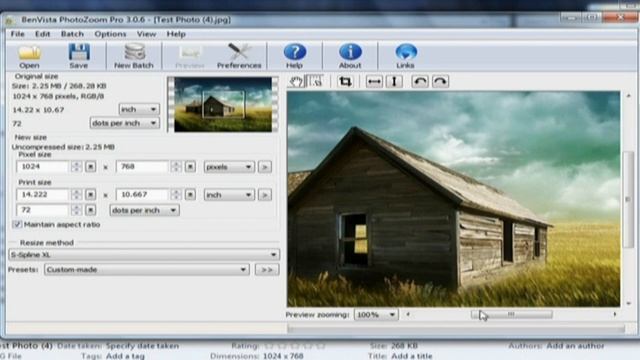Click the preview scroll down arrow
This screenshot has width=640, height=360.
coord(629,303)
